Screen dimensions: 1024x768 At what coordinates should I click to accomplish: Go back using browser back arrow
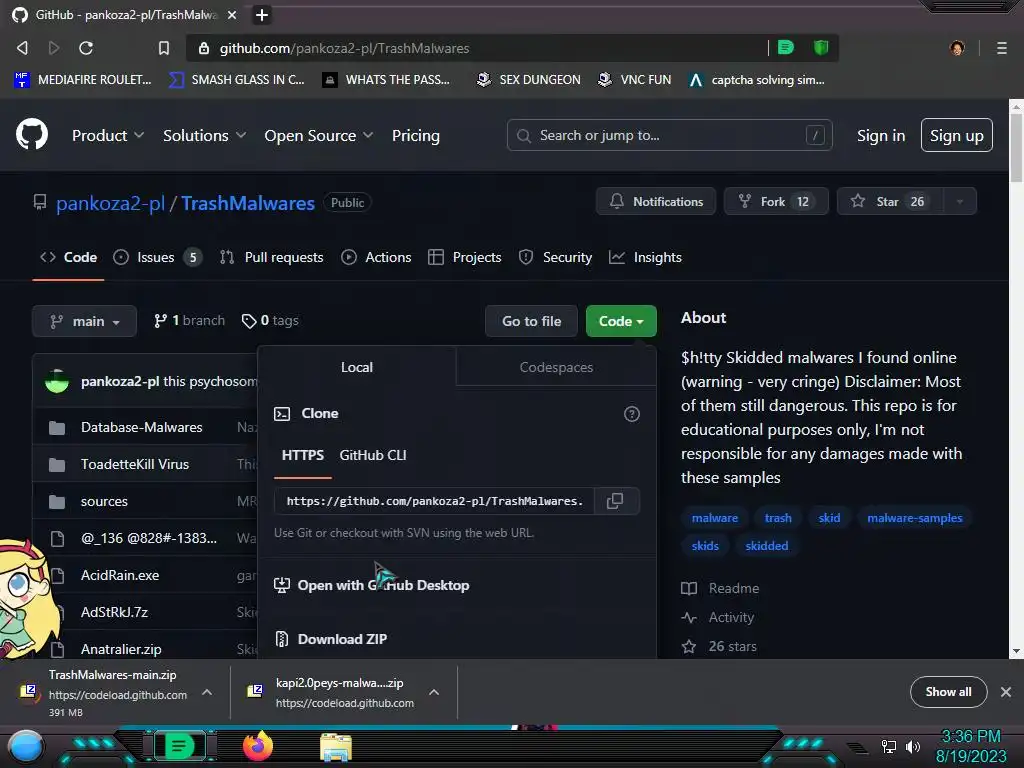pyautogui.click(x=22, y=48)
